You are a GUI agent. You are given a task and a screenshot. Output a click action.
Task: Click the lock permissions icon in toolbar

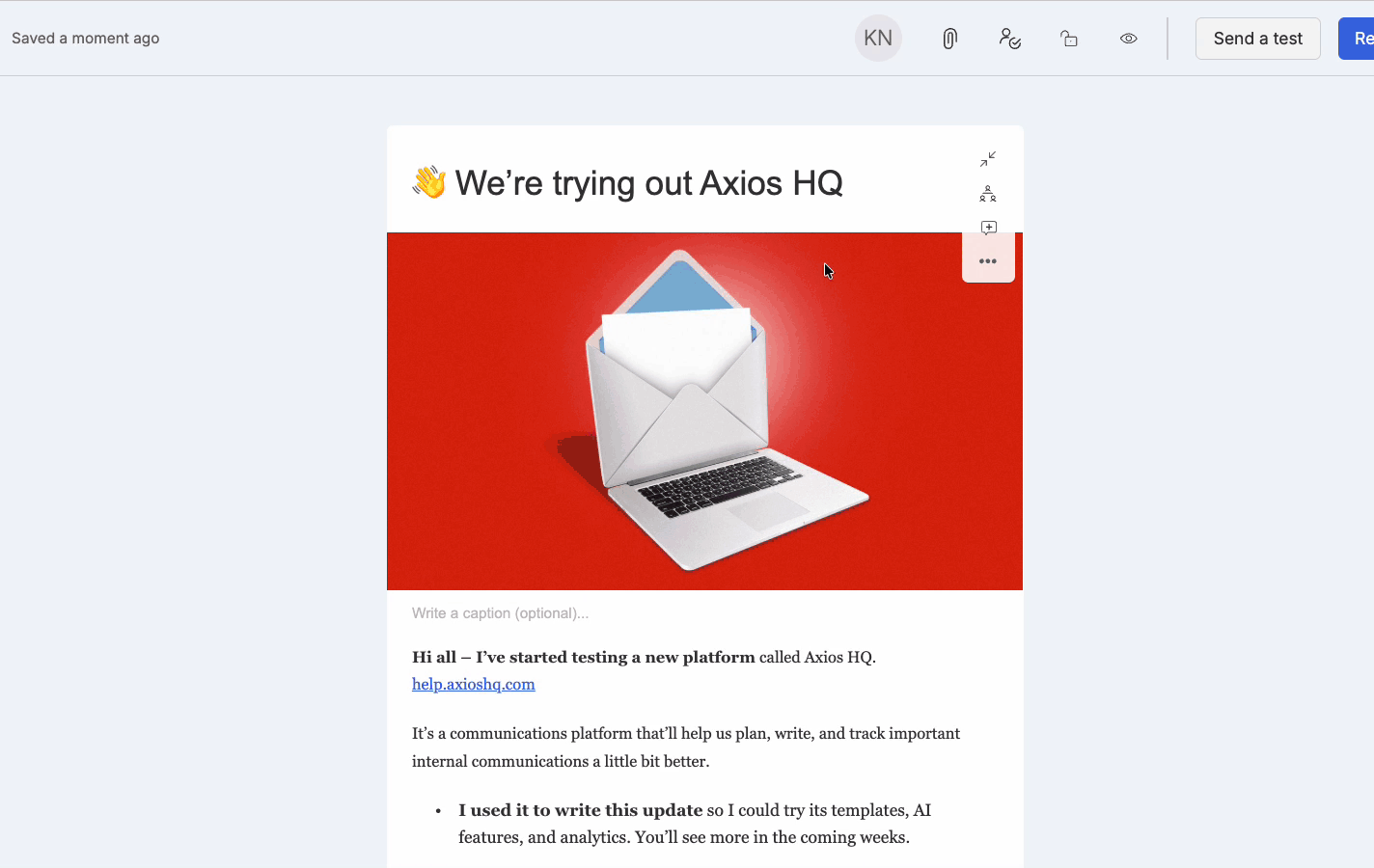(1069, 39)
